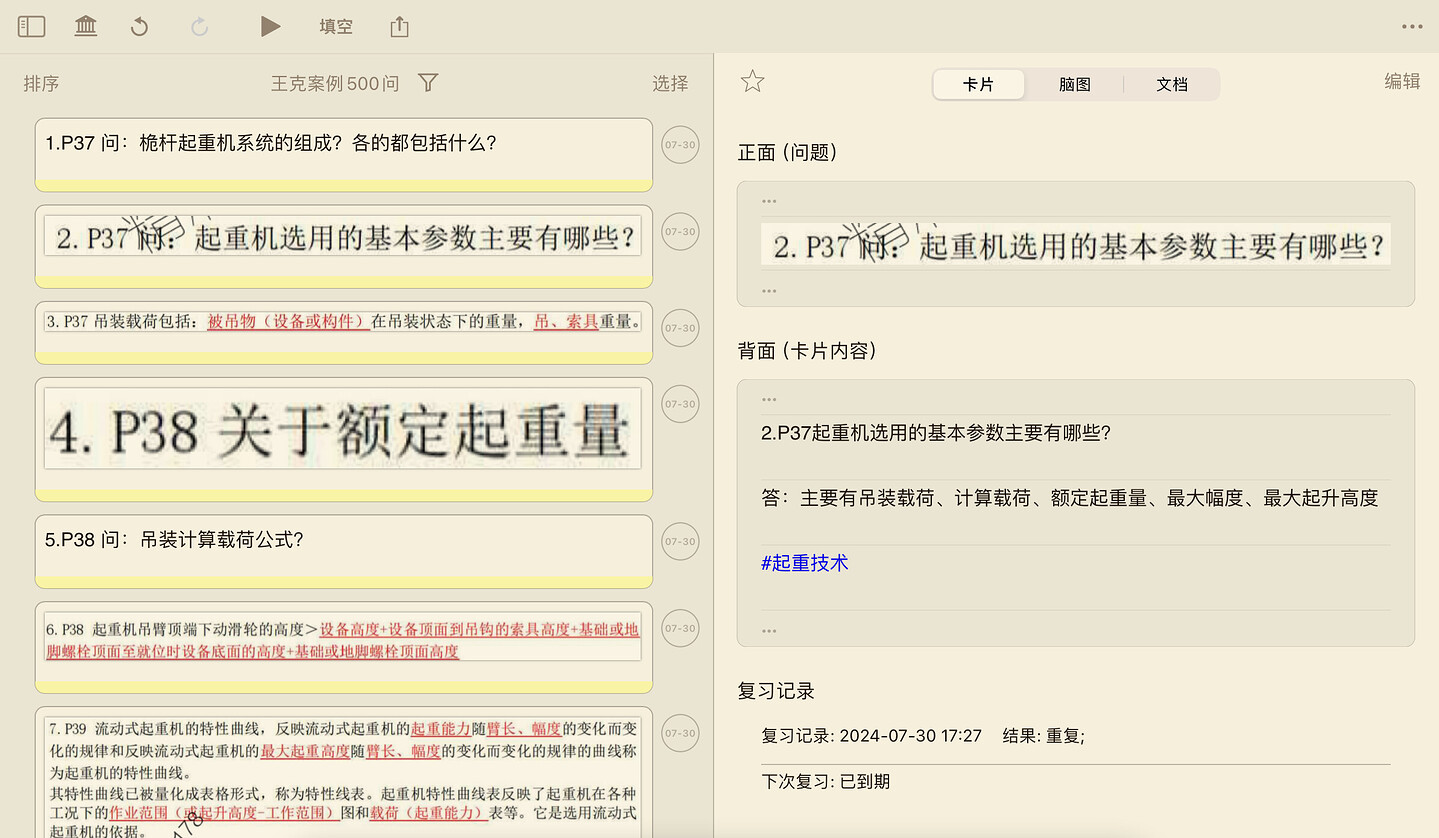The height and width of the screenshot is (838, 1439).
Task: Select card 6.P38 起重机吊臂顶端下动滑轮
Action: click(x=344, y=647)
